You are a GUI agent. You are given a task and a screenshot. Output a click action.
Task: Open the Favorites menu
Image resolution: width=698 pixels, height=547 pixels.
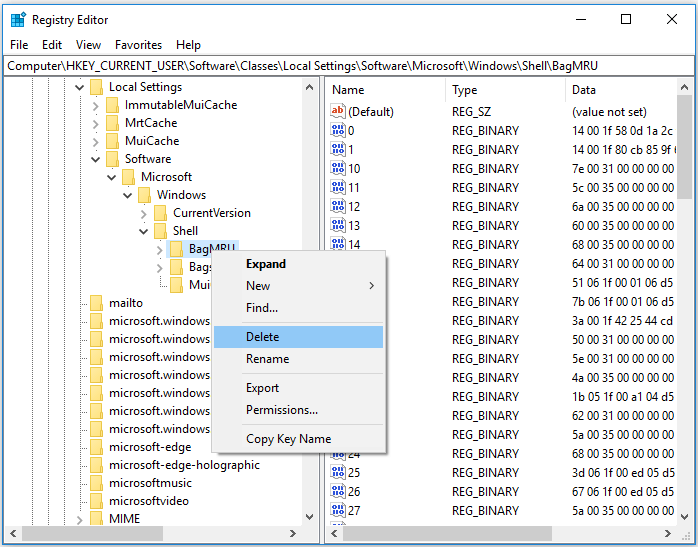click(x=138, y=45)
